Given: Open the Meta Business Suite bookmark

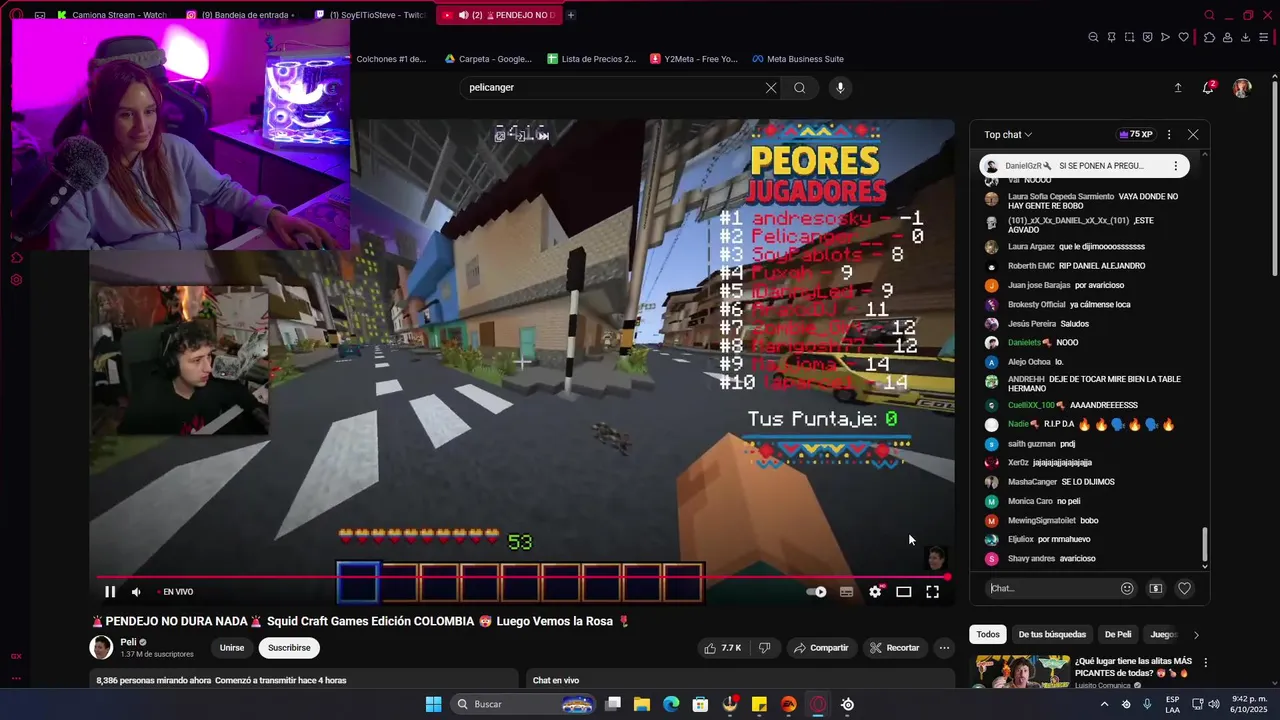Looking at the screenshot, I should click(798, 59).
